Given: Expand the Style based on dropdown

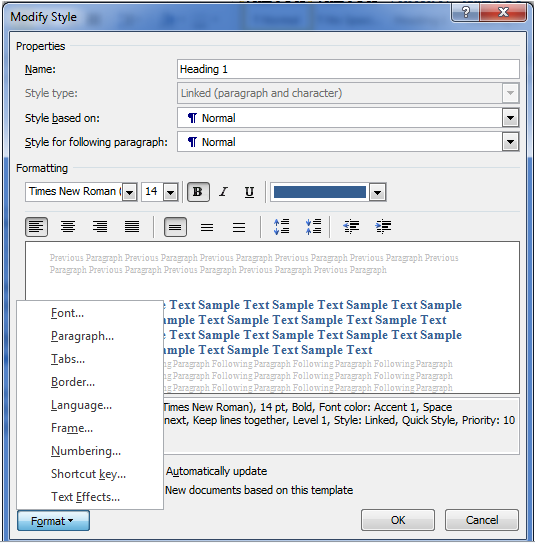Looking at the screenshot, I should tap(510, 118).
